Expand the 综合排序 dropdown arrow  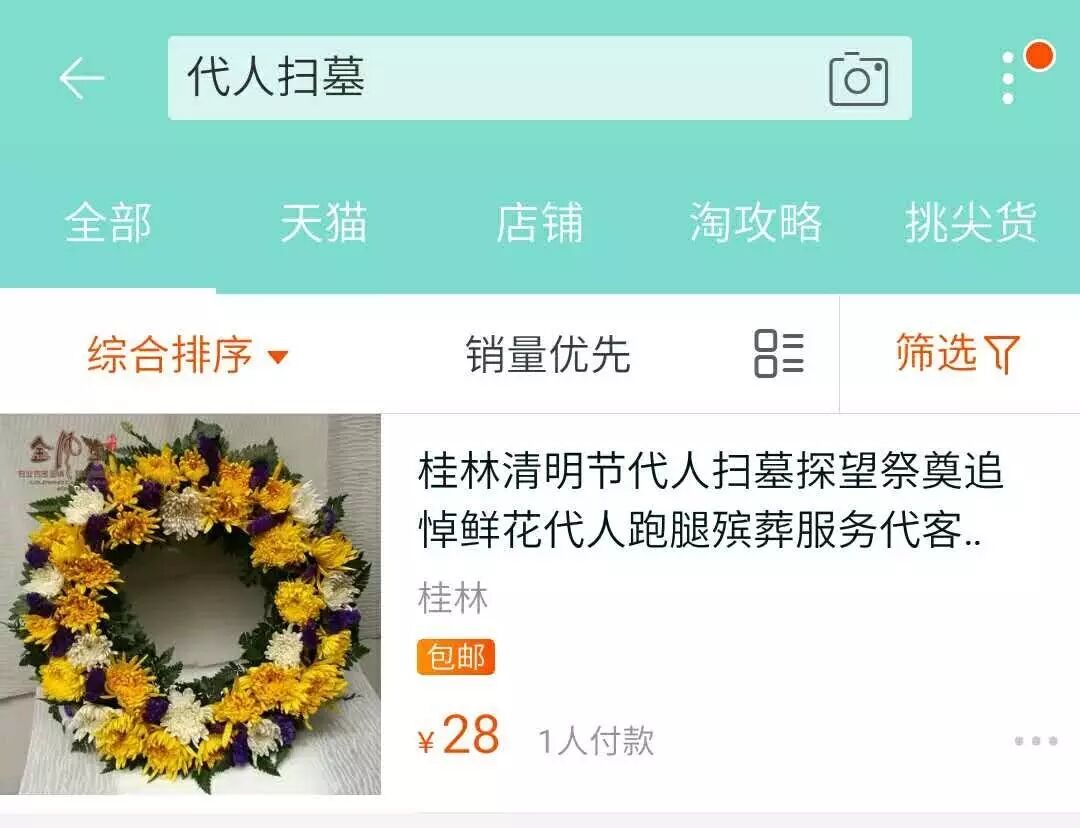pyautogui.click(x=278, y=357)
